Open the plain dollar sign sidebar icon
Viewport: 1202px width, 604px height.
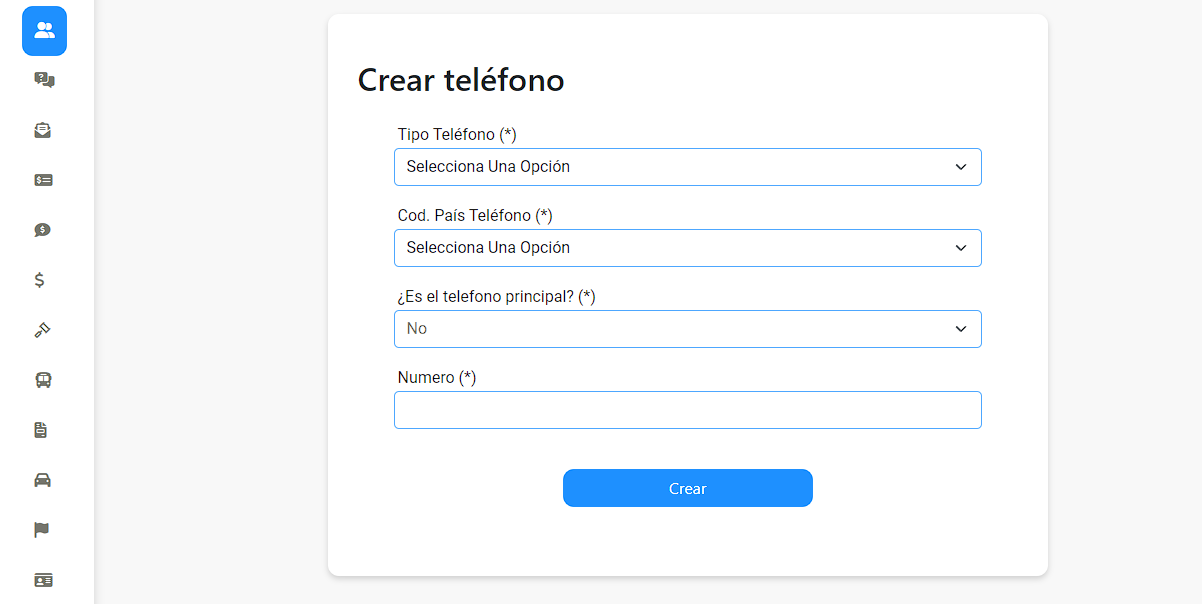[40, 280]
